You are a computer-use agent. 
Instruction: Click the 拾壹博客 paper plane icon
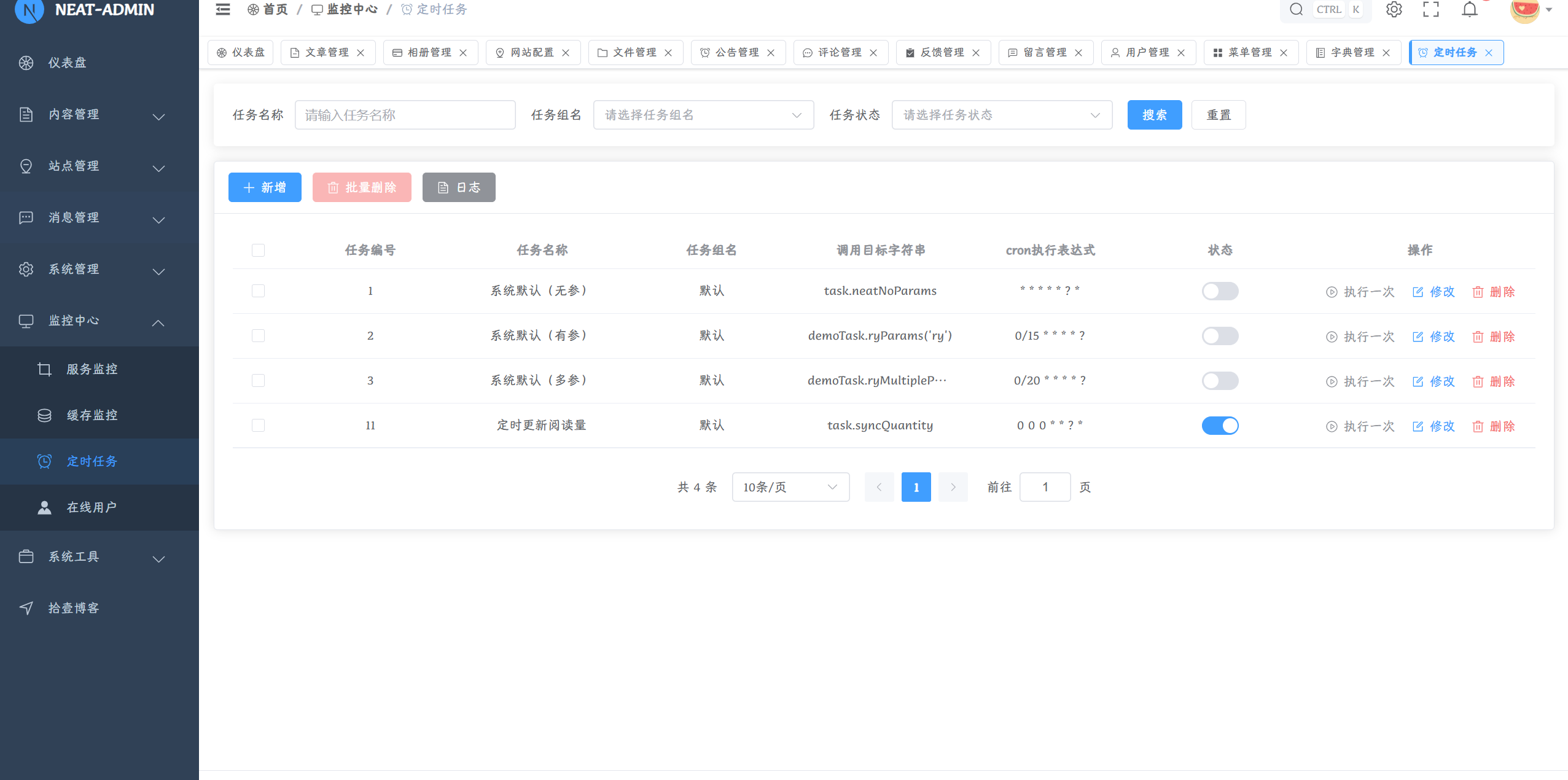click(x=26, y=608)
